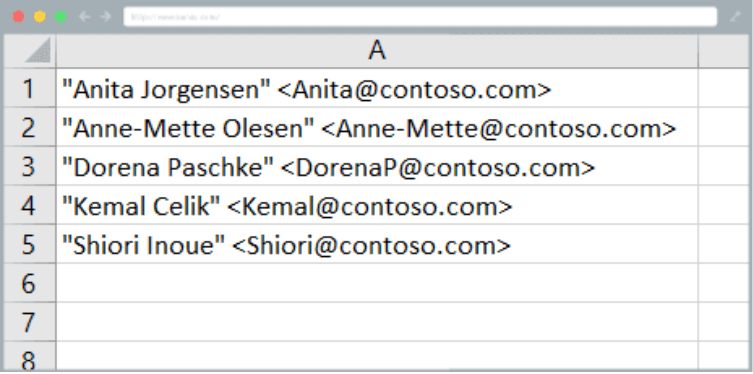Select row 5 header
753x374 pixels.
coord(29,244)
